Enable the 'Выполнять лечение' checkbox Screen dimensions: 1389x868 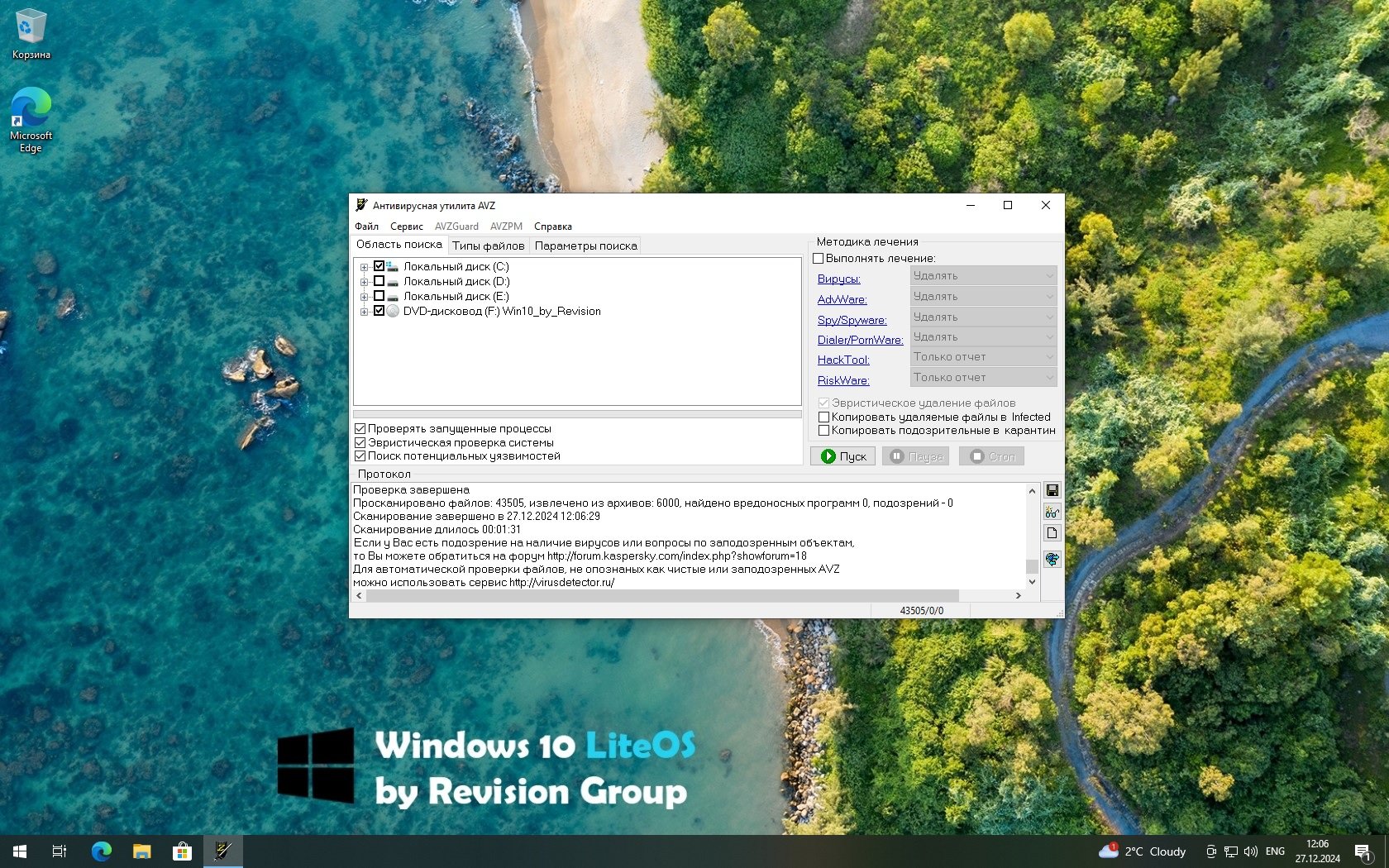coord(819,258)
